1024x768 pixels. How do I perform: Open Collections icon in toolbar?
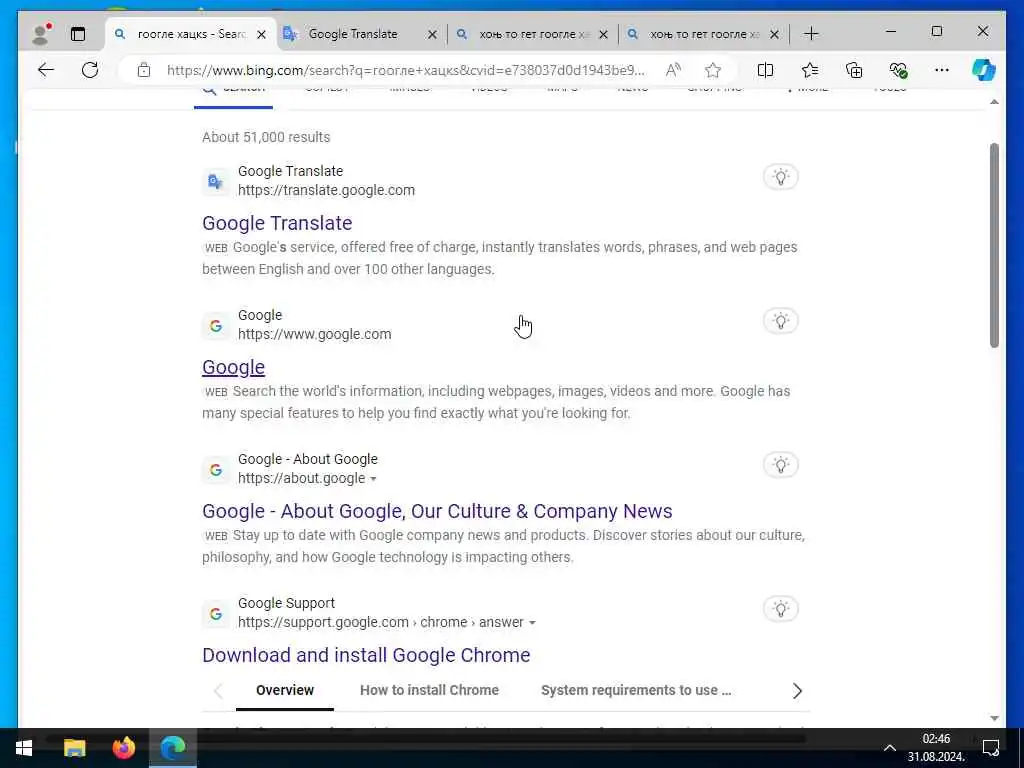click(854, 70)
